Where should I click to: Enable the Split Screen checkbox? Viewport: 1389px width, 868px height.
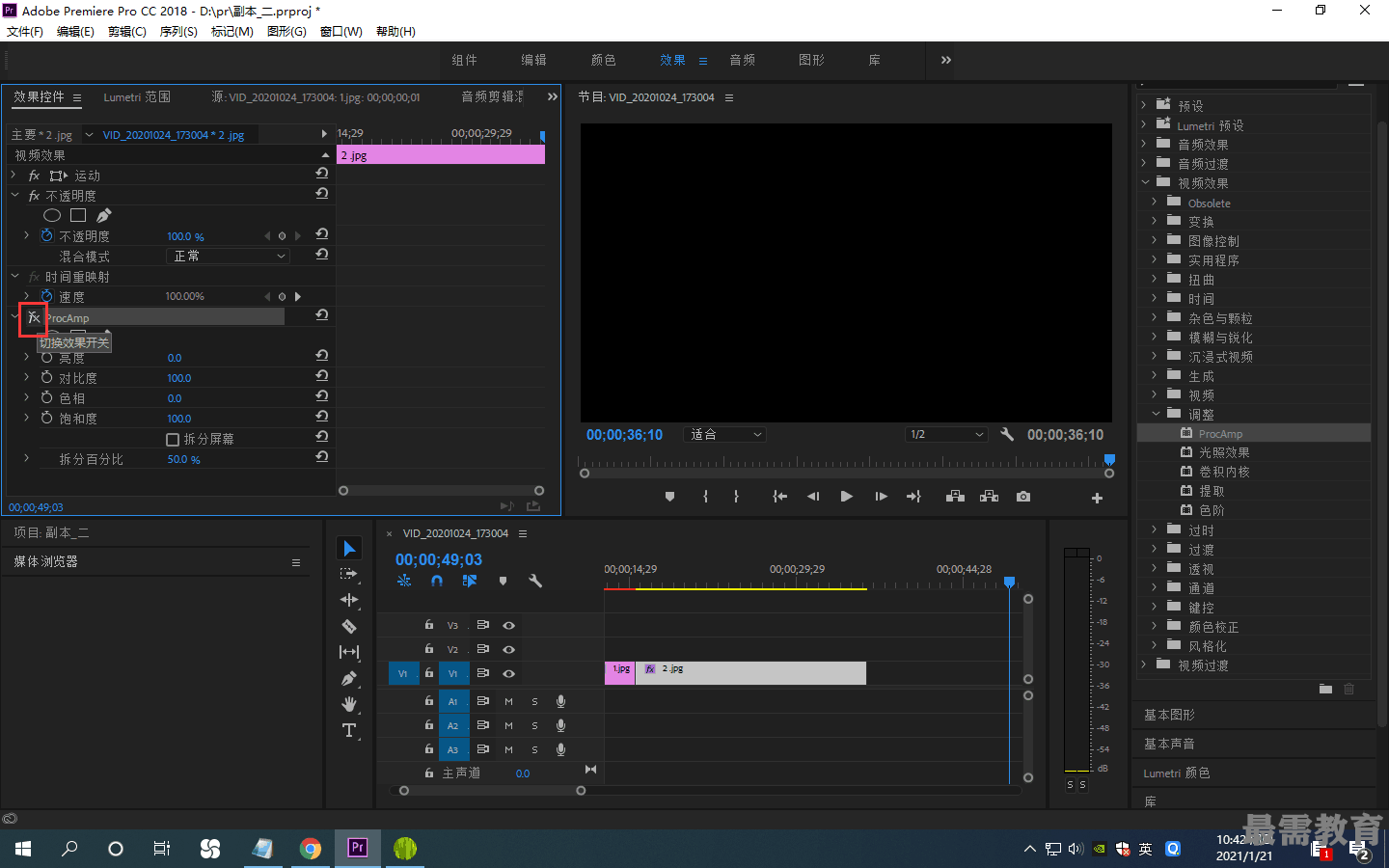click(173, 440)
